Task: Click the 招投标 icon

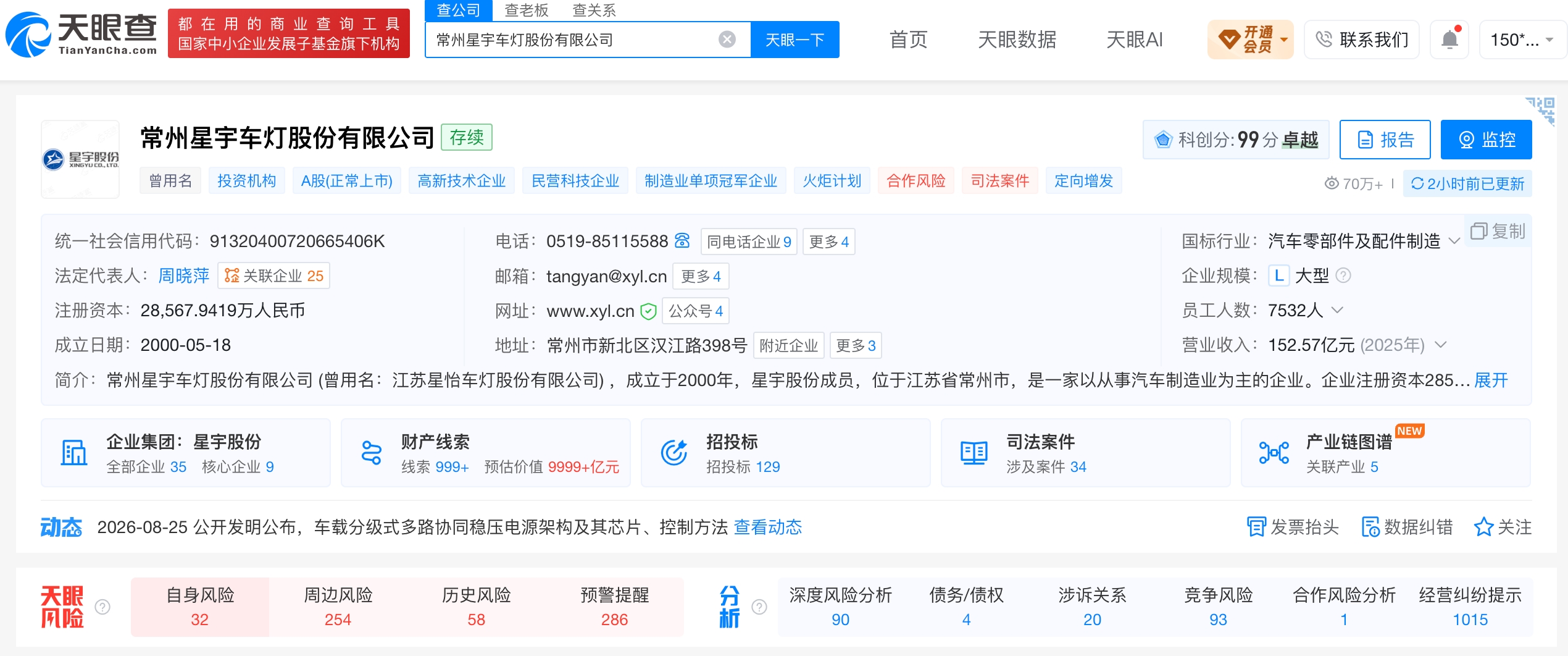Action: [673, 453]
